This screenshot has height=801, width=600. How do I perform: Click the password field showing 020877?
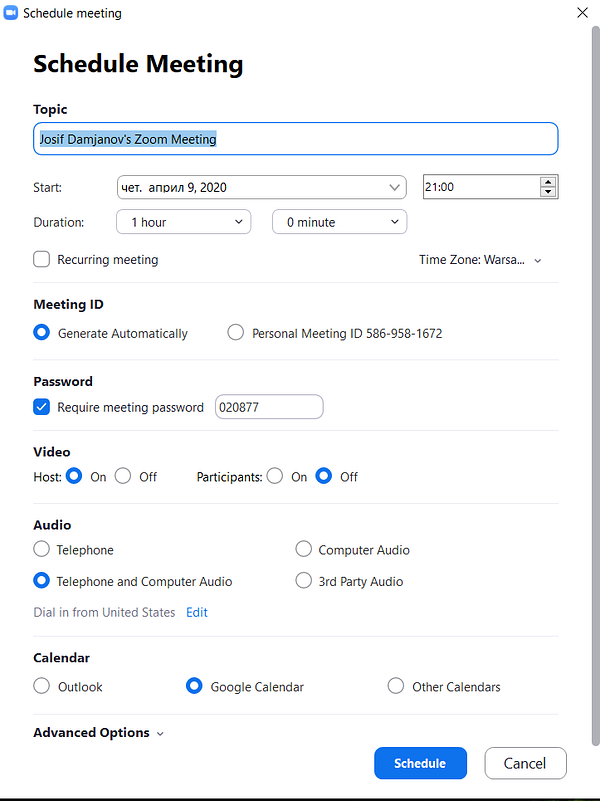tap(269, 407)
